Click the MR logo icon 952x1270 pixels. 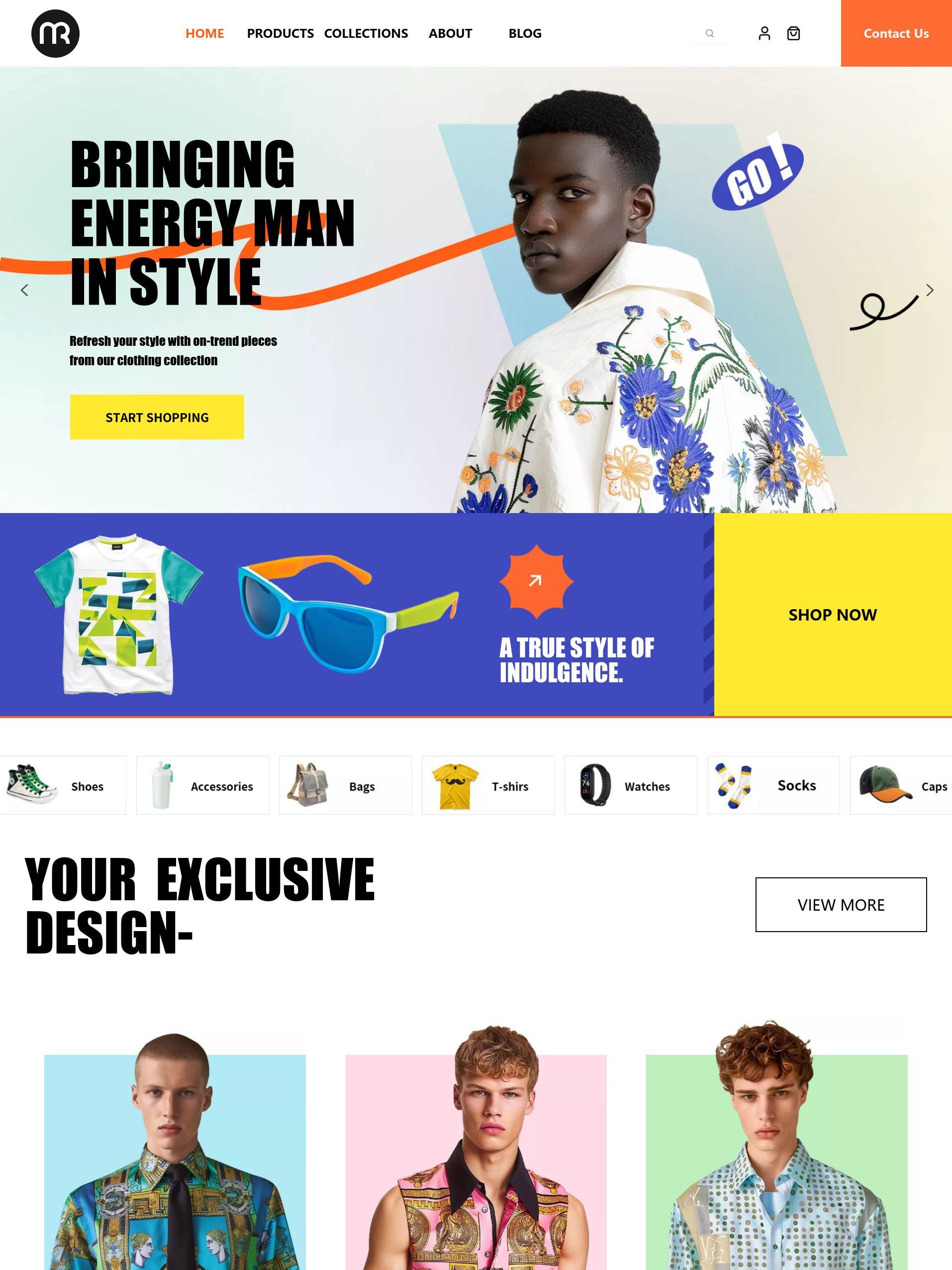click(55, 33)
